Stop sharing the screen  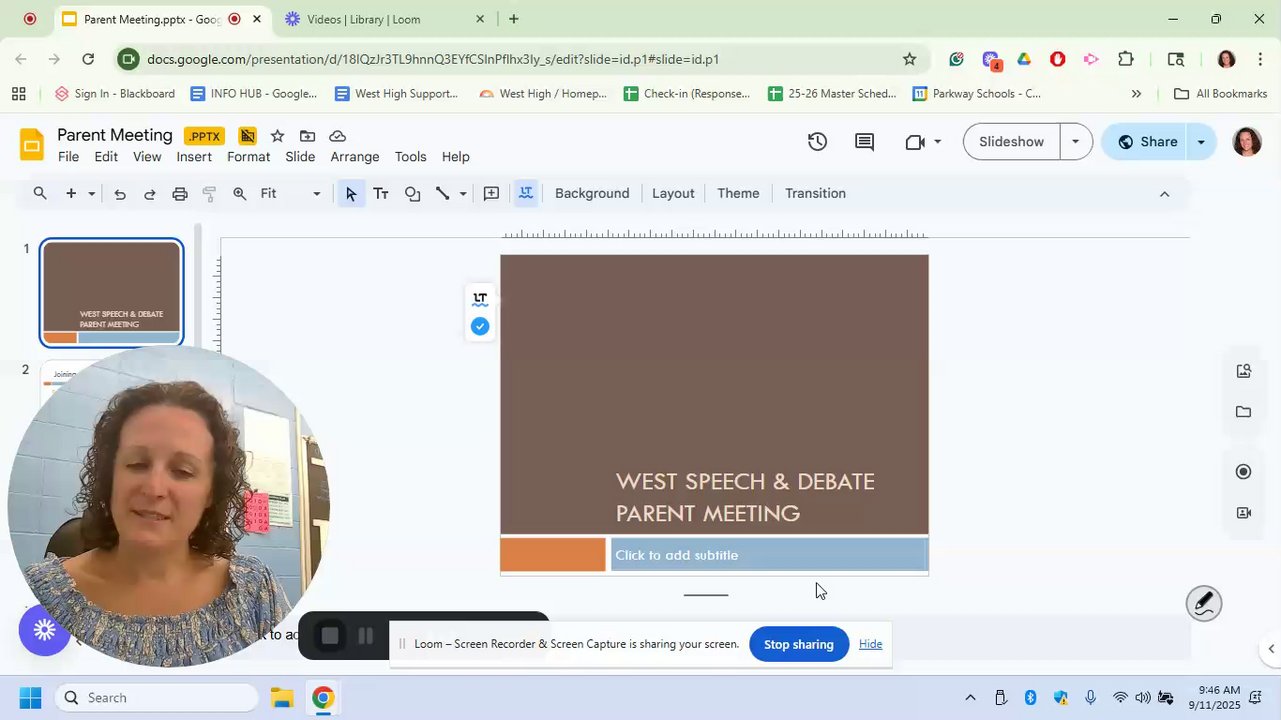pyautogui.click(x=798, y=644)
